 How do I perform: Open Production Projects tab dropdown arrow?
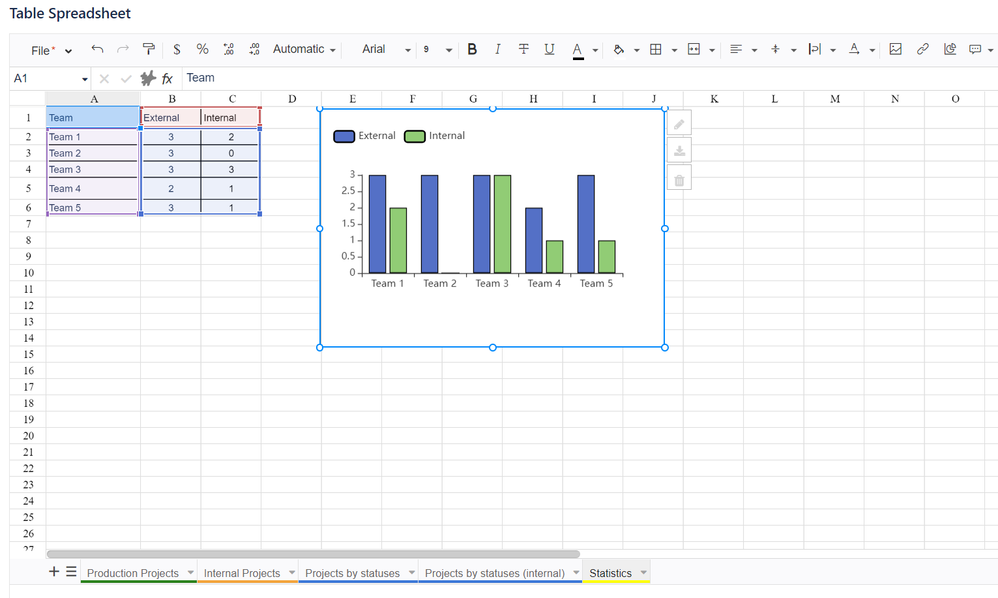click(x=190, y=573)
